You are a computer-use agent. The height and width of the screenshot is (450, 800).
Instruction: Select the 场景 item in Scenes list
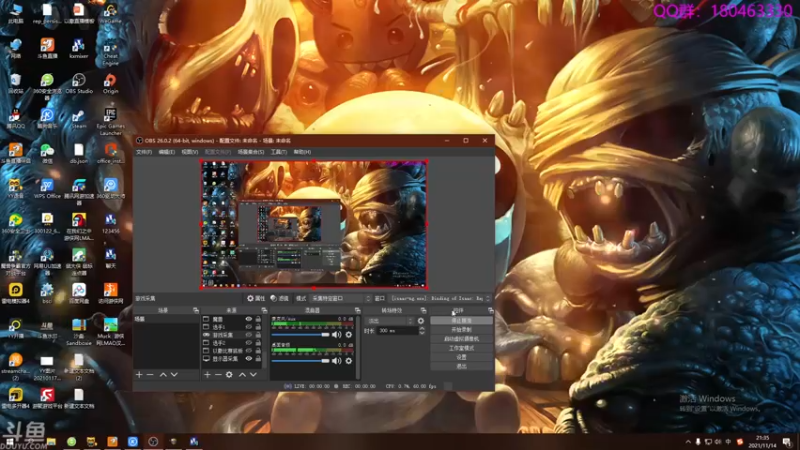tap(166, 319)
